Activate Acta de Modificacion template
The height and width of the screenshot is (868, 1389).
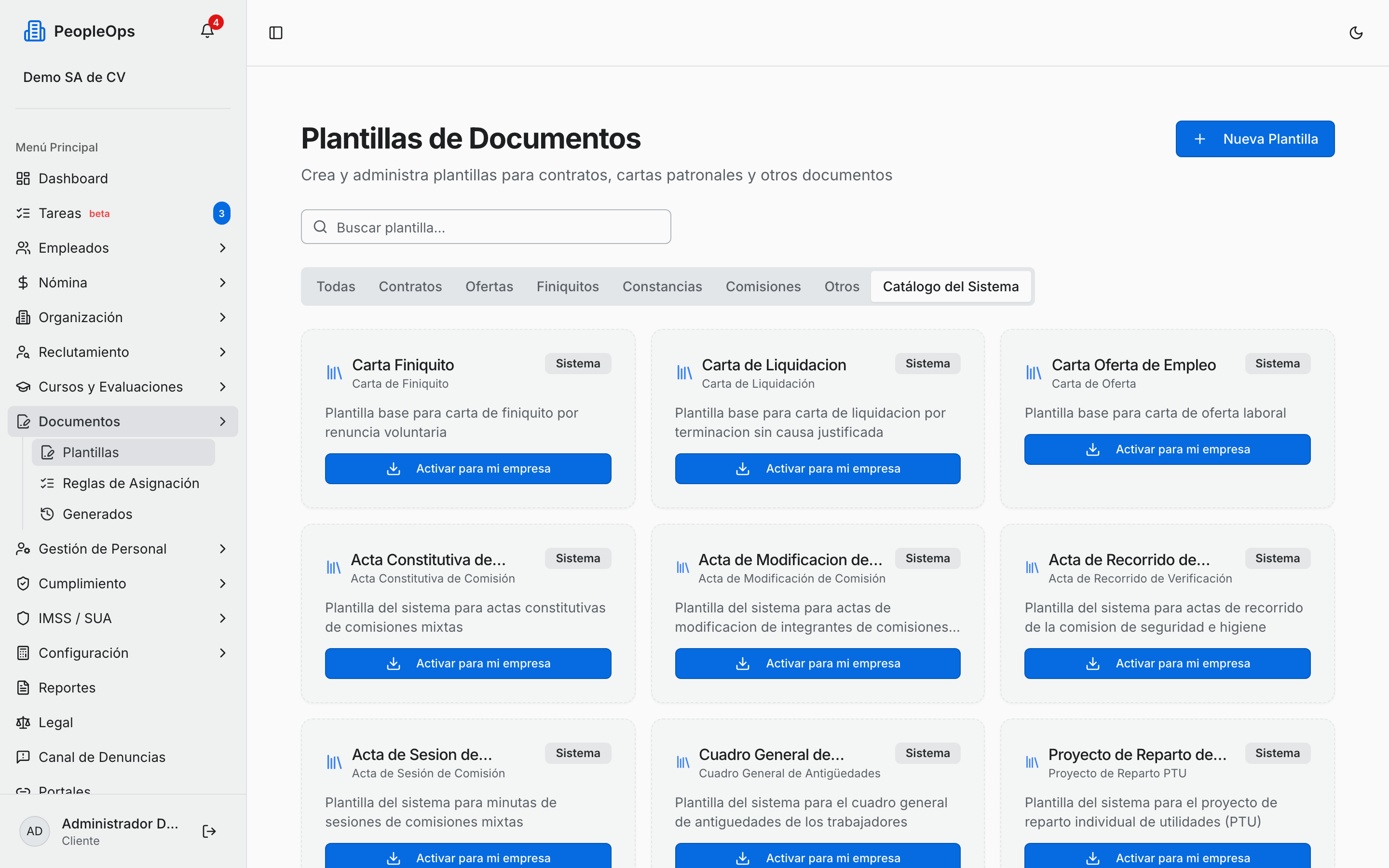[817, 664]
